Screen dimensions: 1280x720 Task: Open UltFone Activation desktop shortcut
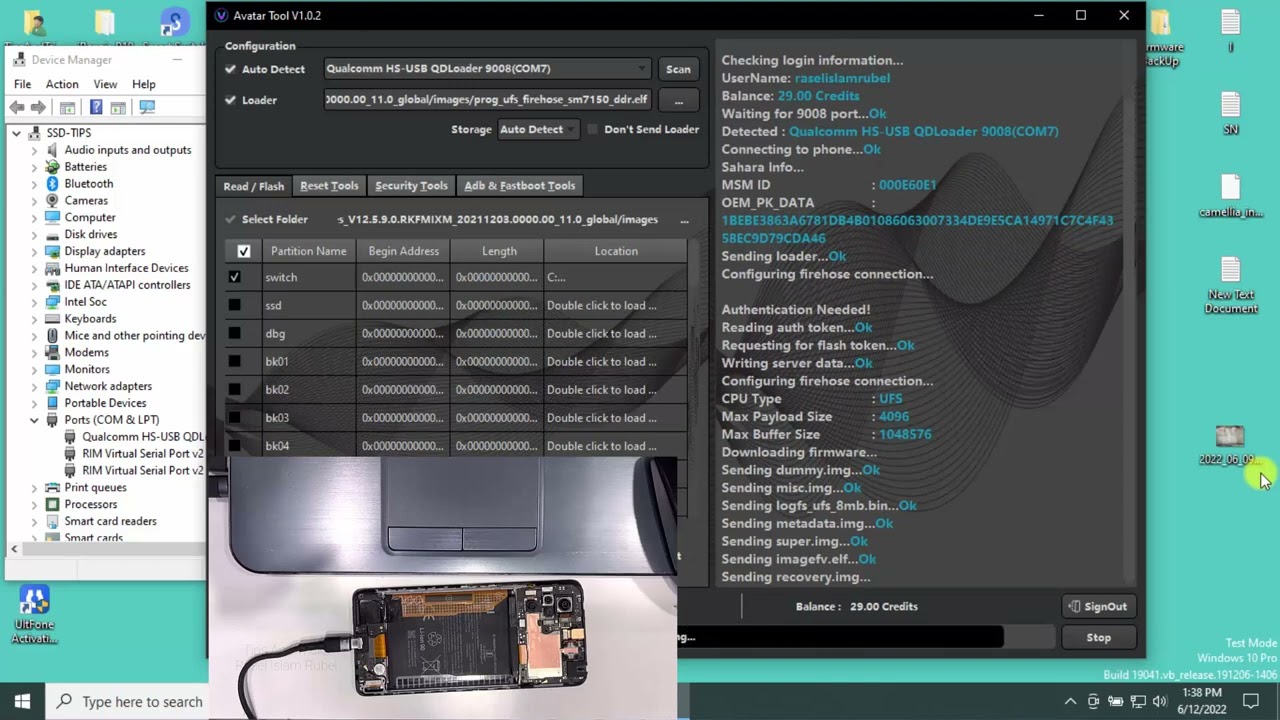[34, 615]
